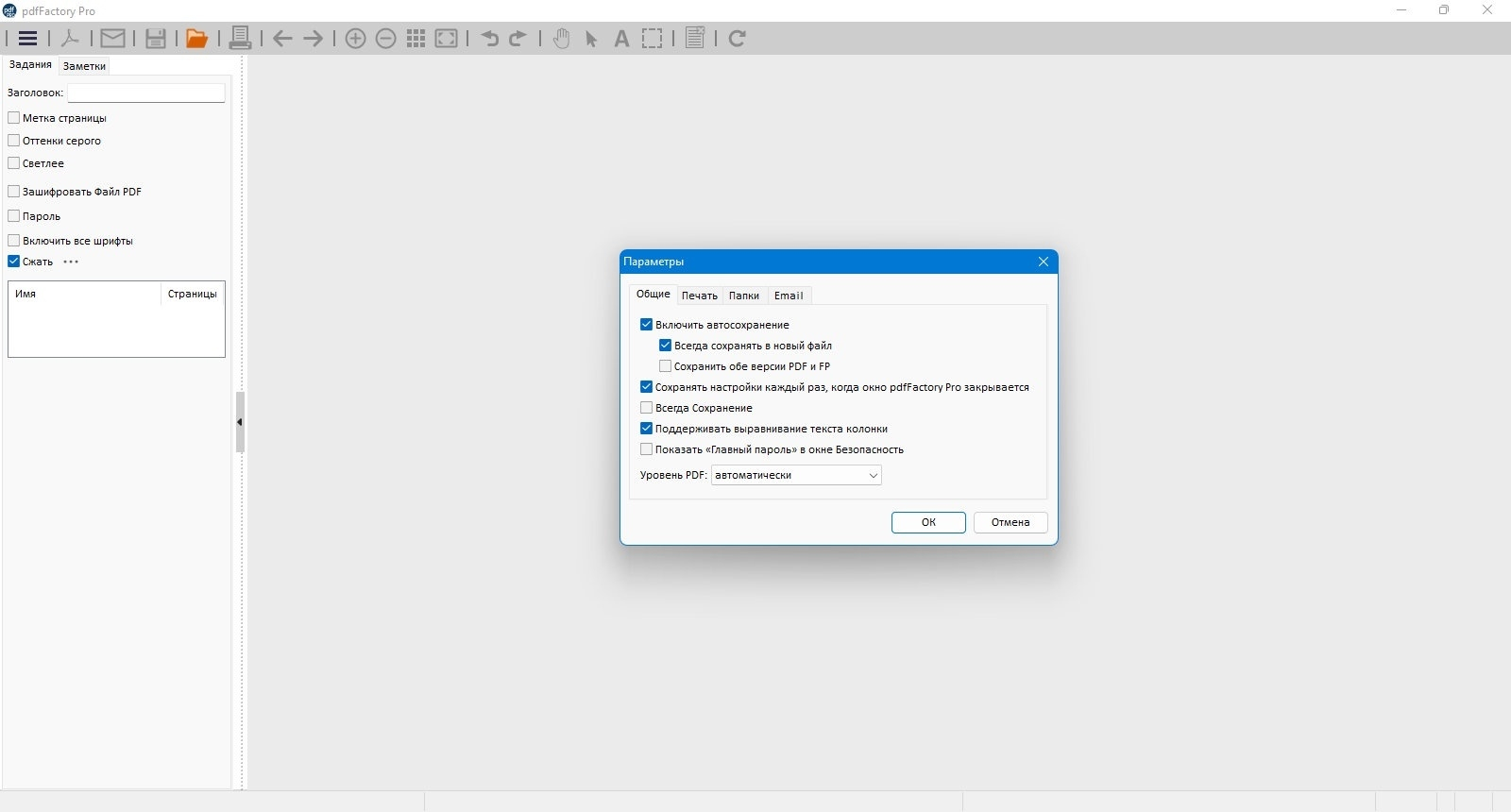The width and height of the screenshot is (1511, 812).
Task: Click the ОК button
Action: point(928,522)
